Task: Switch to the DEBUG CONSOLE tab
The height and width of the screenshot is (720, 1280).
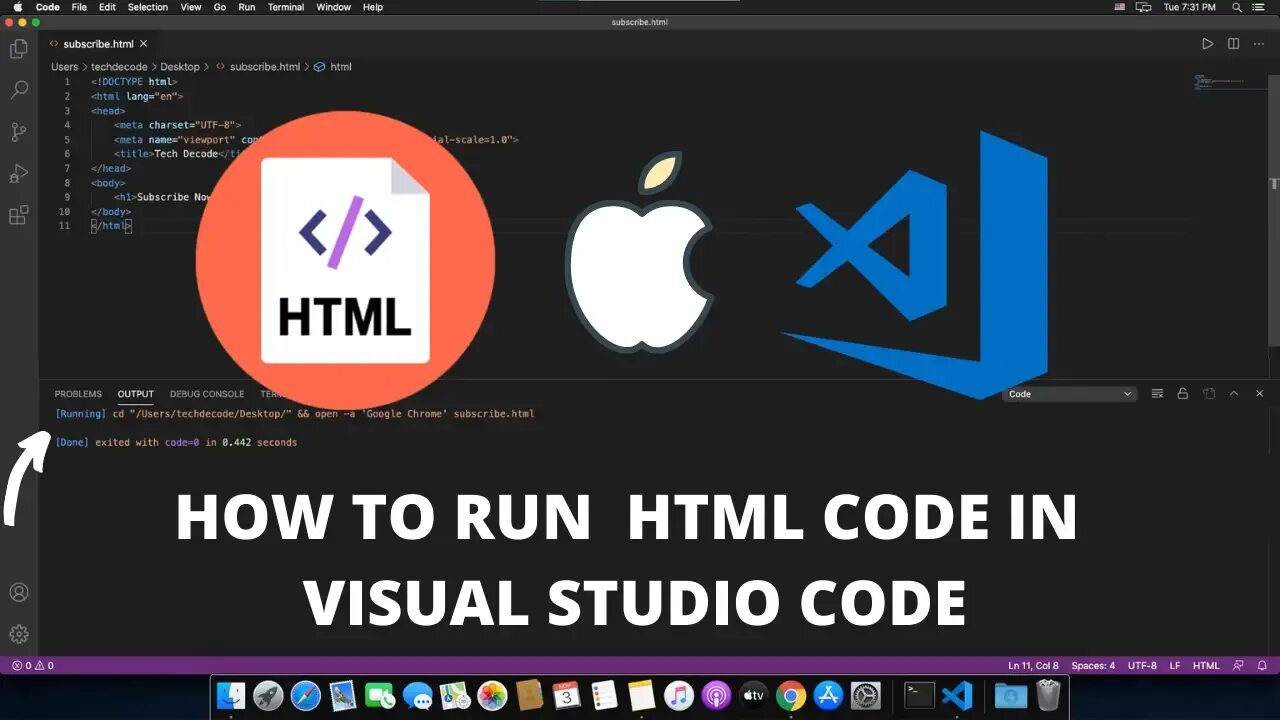Action: point(207,393)
